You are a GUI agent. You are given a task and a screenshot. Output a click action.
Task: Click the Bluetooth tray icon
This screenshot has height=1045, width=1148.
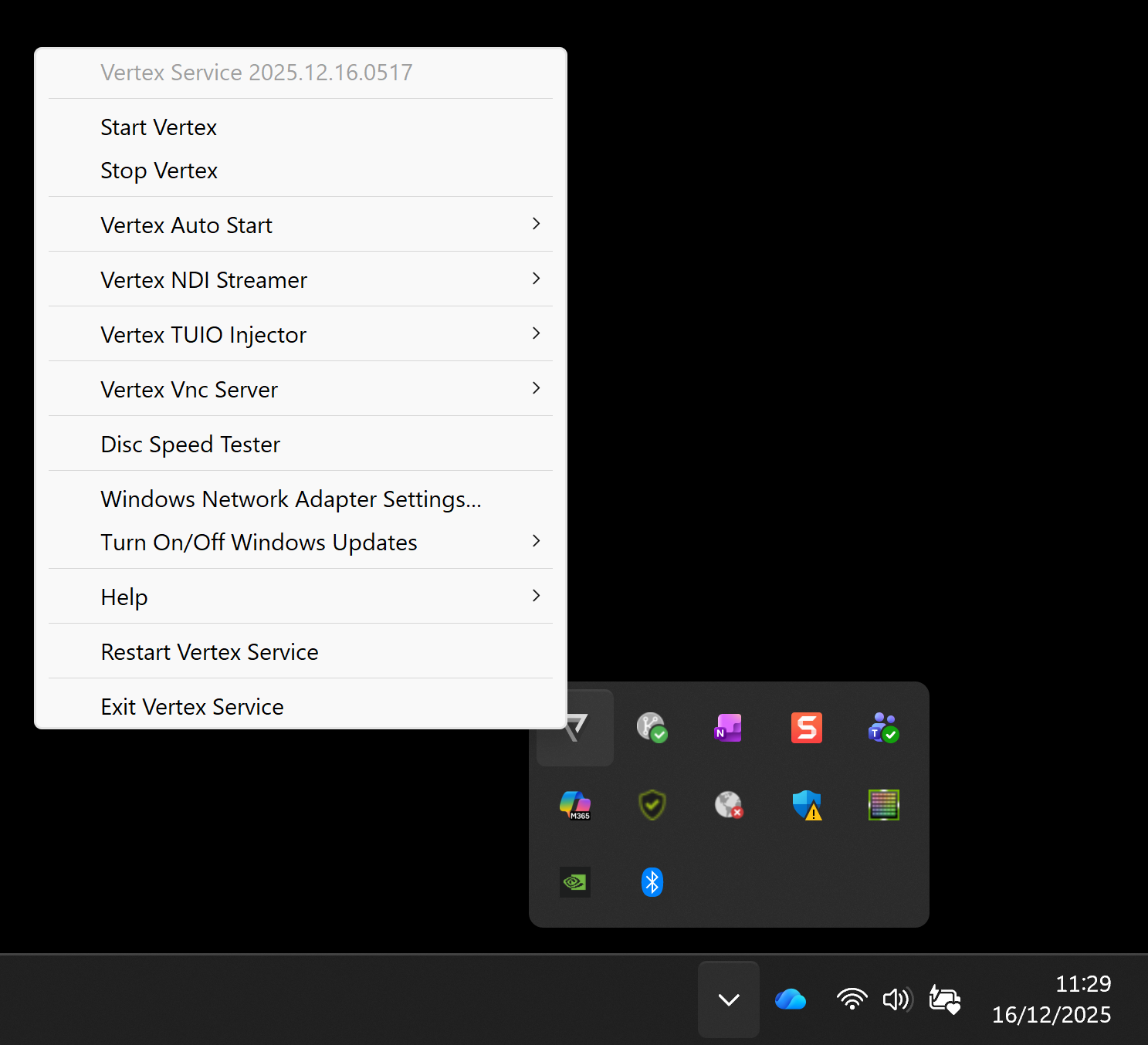click(652, 882)
